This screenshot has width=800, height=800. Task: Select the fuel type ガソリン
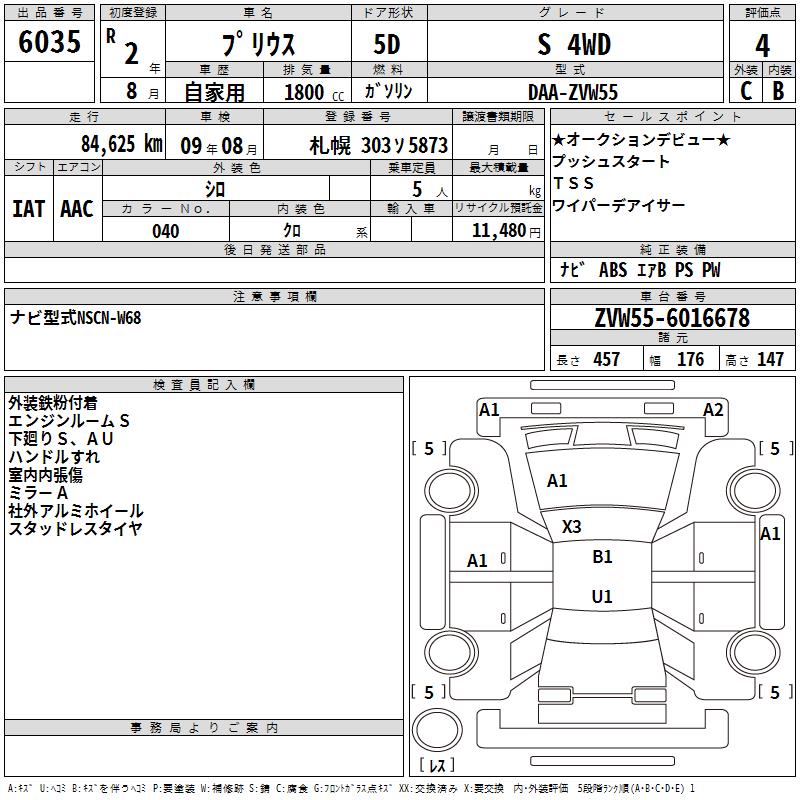click(x=388, y=91)
